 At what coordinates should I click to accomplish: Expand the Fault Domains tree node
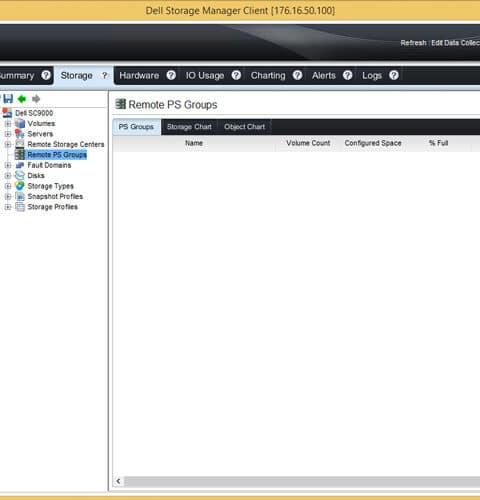tap(8, 165)
